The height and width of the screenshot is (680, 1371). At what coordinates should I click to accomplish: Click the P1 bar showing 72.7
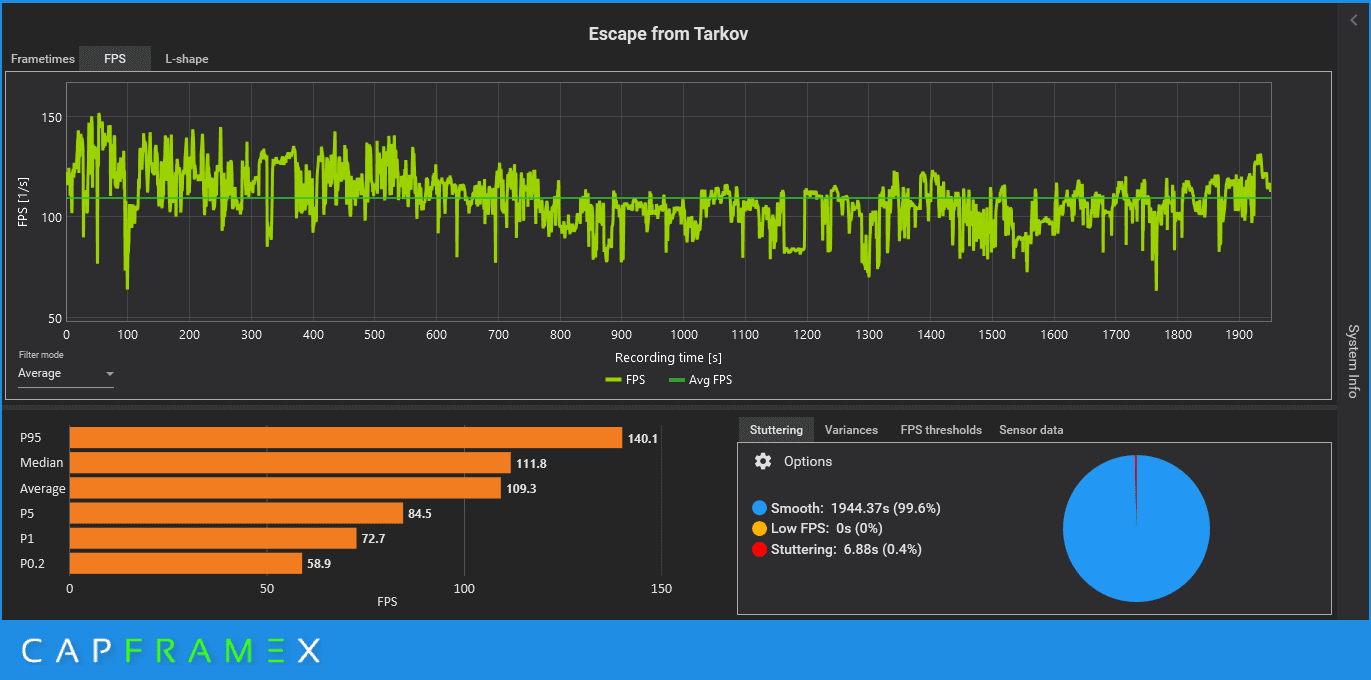pos(213,538)
